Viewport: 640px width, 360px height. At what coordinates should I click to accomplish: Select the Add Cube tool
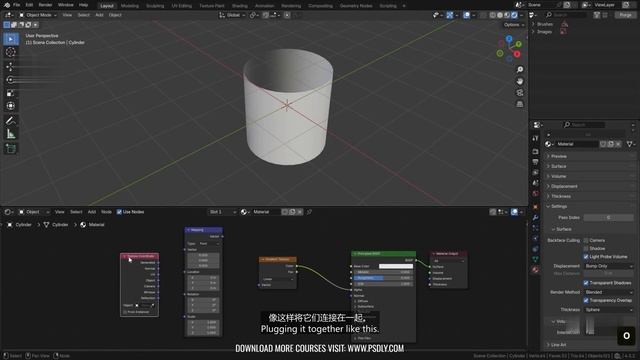11,148
